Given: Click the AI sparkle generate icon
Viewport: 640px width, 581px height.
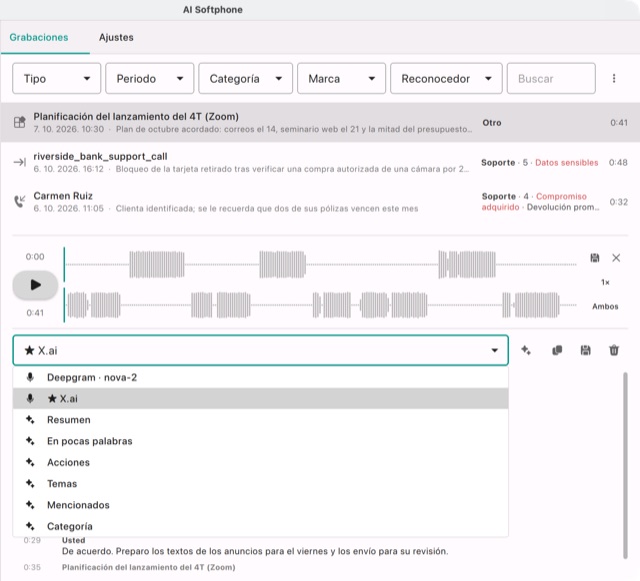Looking at the screenshot, I should pos(526,350).
